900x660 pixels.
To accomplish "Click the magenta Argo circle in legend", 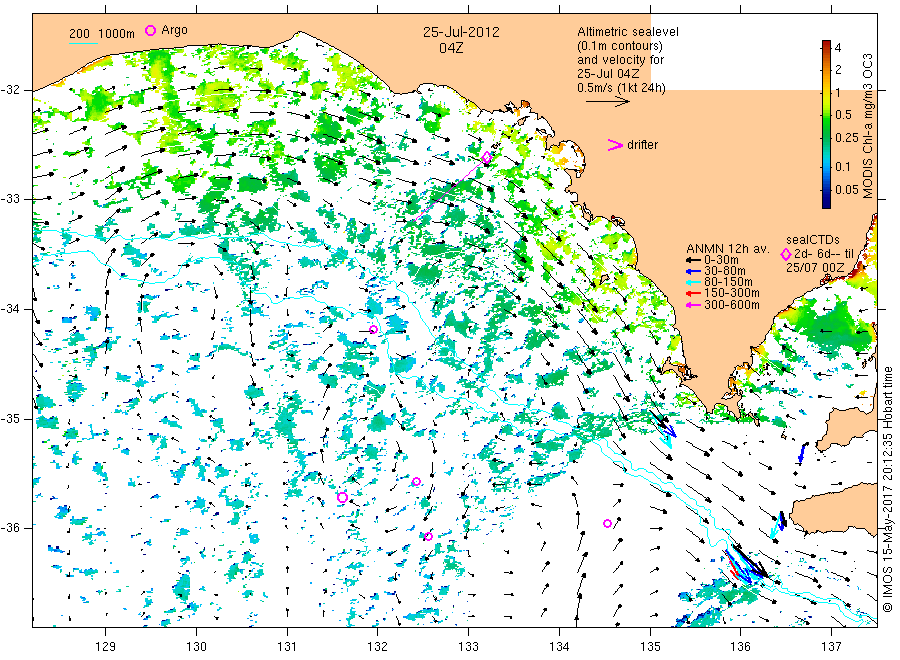I will pos(150,30).
